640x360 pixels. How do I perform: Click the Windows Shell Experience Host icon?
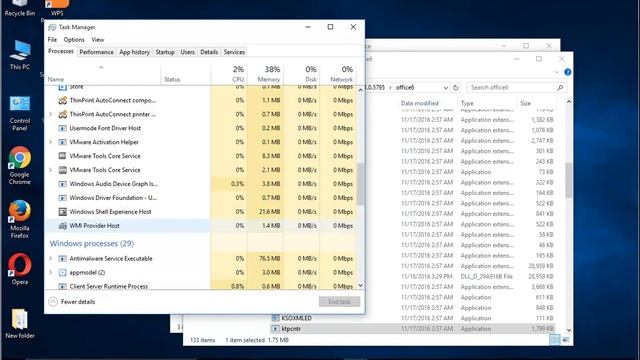[62, 212]
